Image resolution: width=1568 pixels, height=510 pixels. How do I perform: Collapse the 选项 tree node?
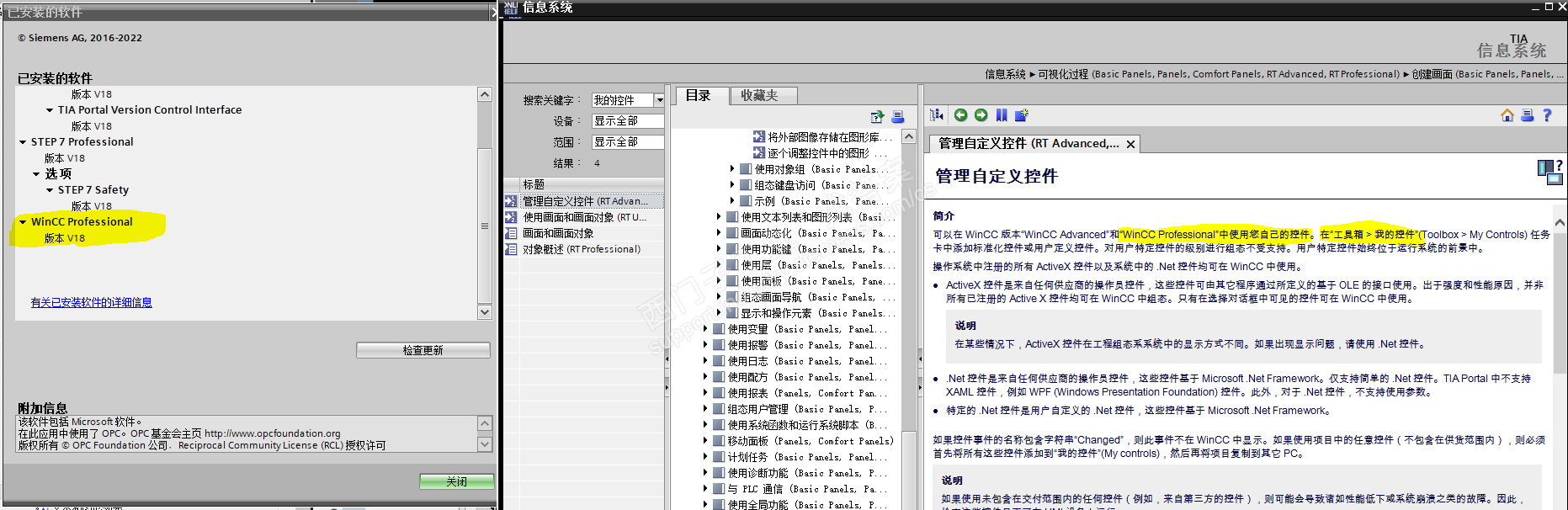click(36, 174)
